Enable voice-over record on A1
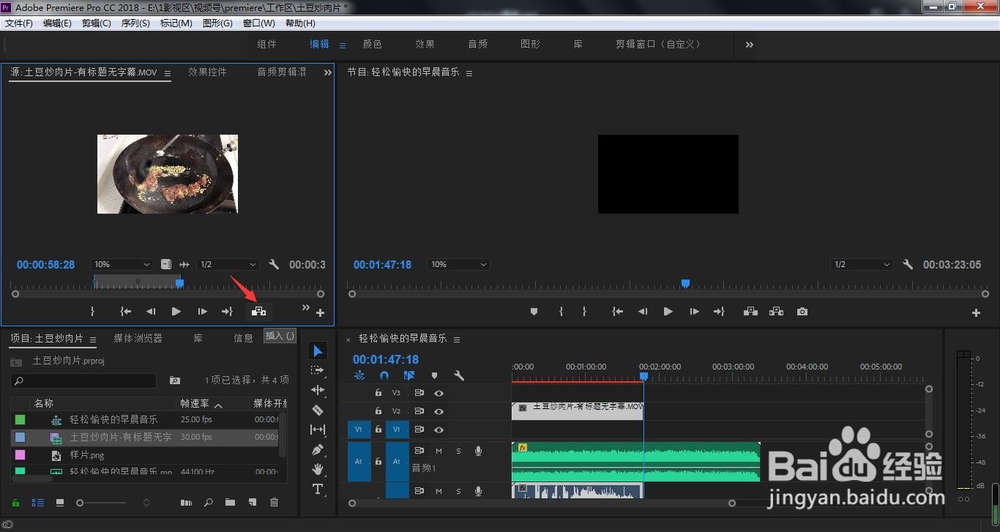The image size is (1000, 532). click(x=478, y=451)
